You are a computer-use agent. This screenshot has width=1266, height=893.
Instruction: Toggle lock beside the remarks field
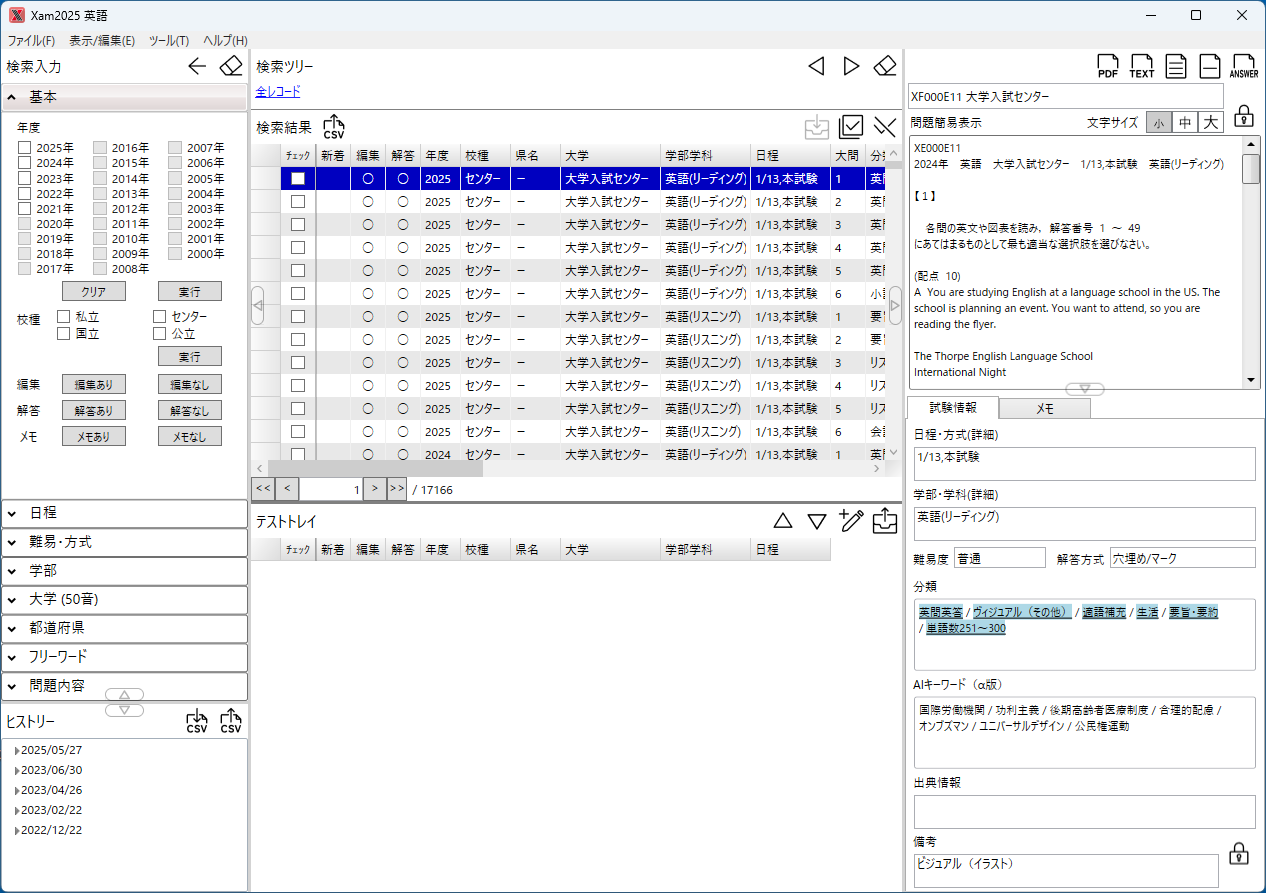pyautogui.click(x=1238, y=854)
